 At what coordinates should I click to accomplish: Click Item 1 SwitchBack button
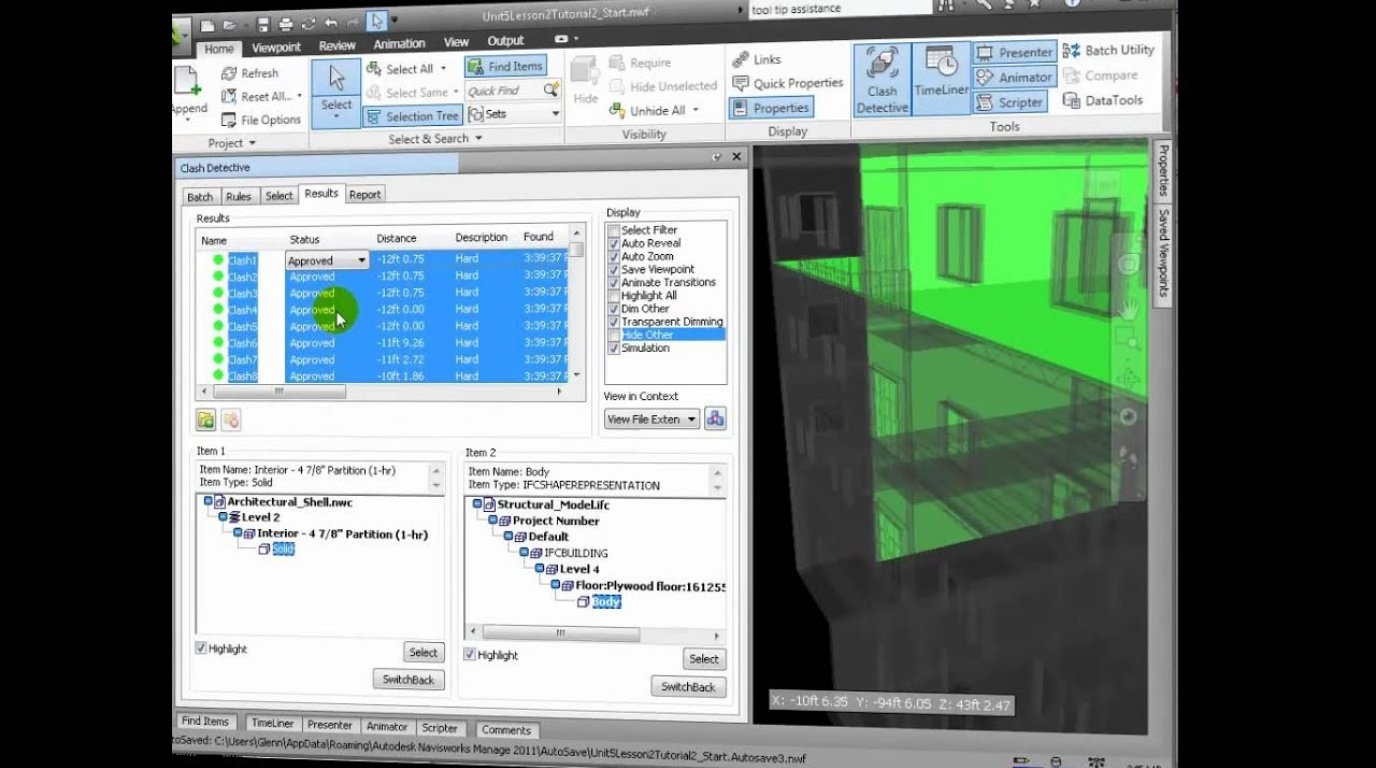coord(408,680)
